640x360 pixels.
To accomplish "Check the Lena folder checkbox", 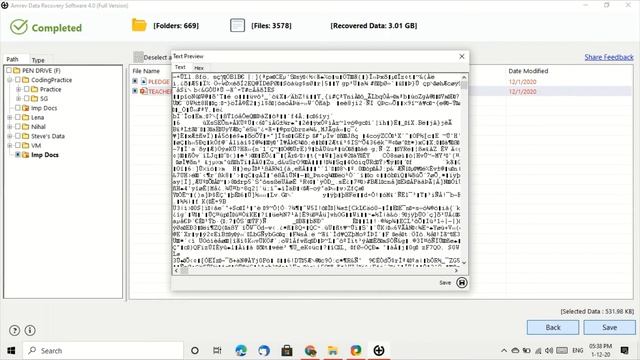I will tap(18, 117).
